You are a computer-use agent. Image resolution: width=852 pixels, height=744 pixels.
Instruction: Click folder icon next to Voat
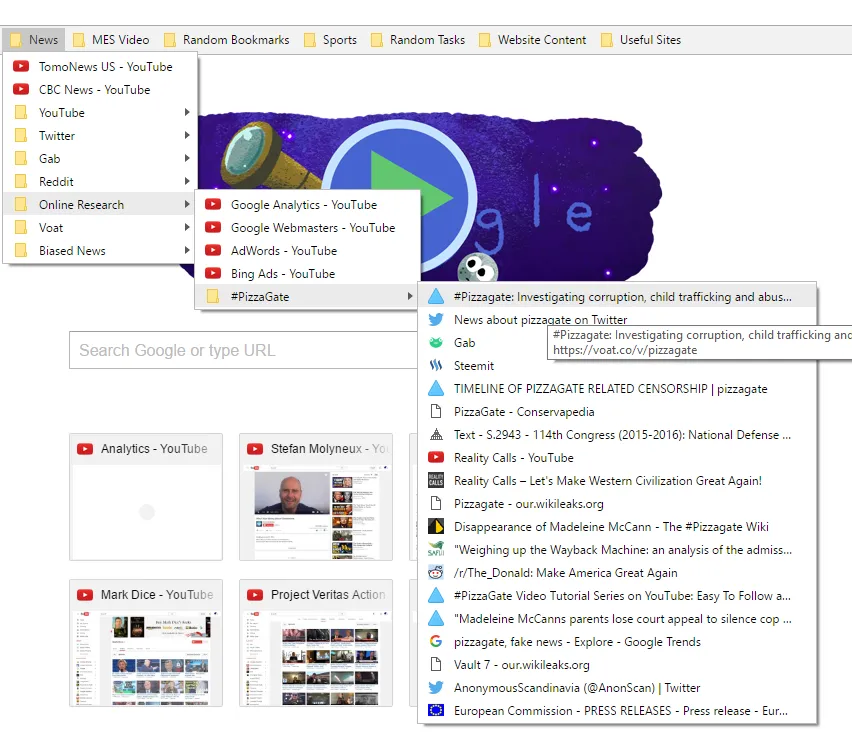(21, 227)
